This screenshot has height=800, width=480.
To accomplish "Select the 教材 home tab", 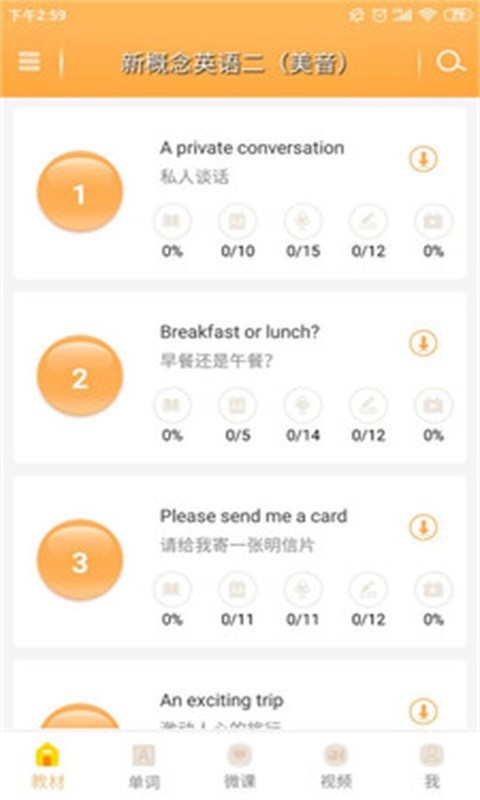I will 47,766.
